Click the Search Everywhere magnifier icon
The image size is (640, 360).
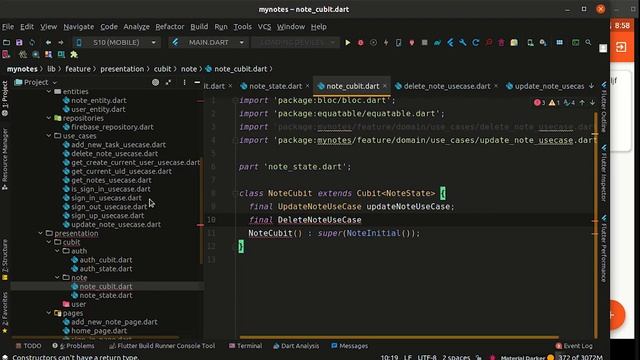coord(588,42)
